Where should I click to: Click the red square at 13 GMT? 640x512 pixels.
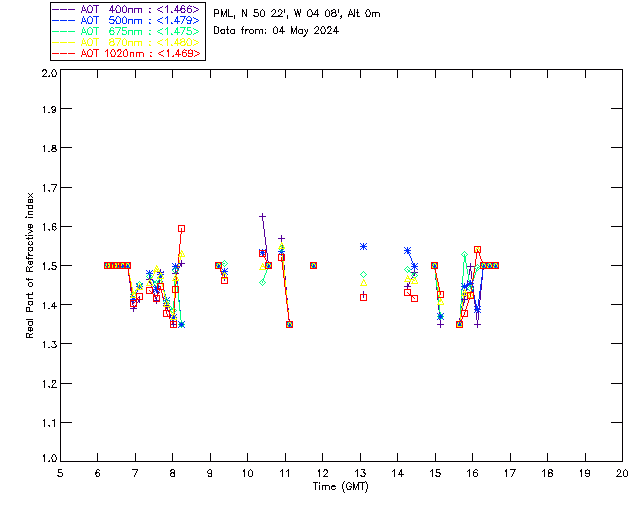coord(363,298)
